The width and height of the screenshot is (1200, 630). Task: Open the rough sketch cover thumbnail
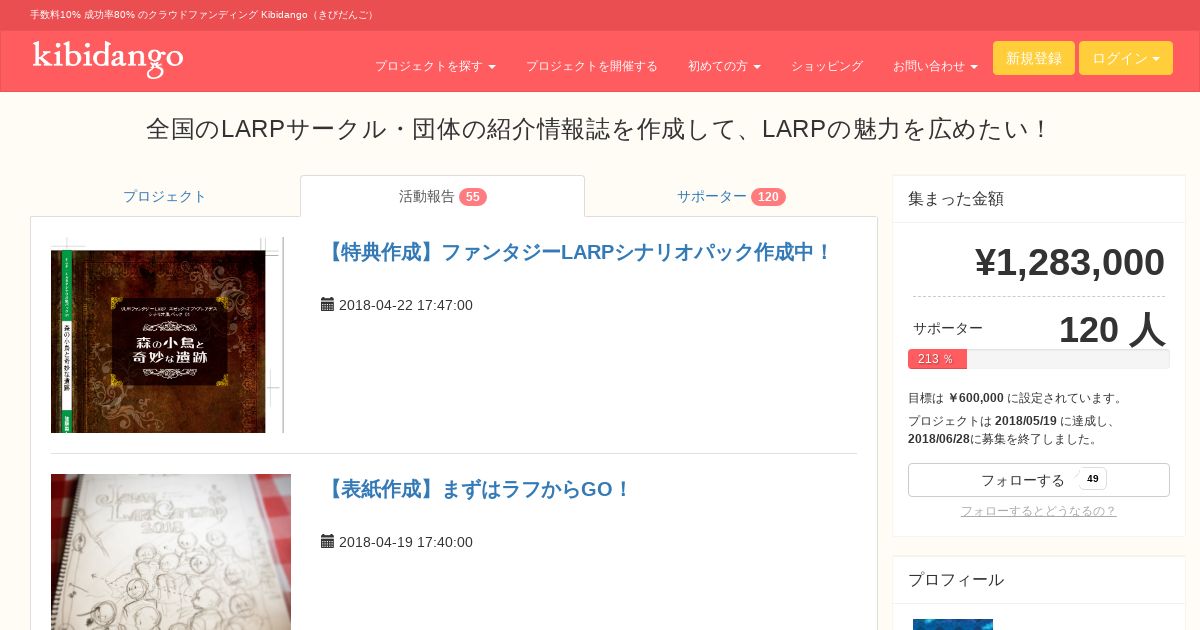[171, 552]
